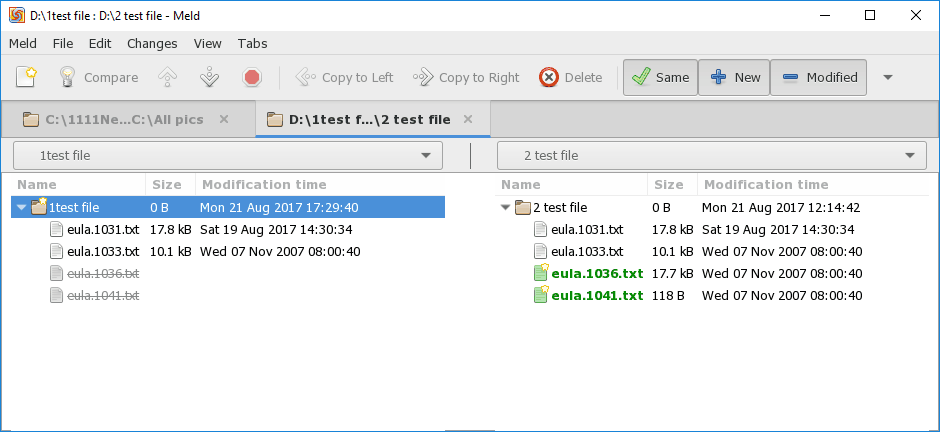Collapse the 1test file tree node
This screenshot has width=940, height=432.
(x=22, y=208)
